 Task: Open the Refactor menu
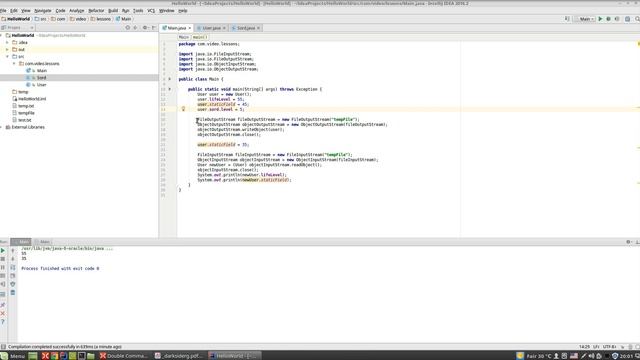(x=96, y=11)
